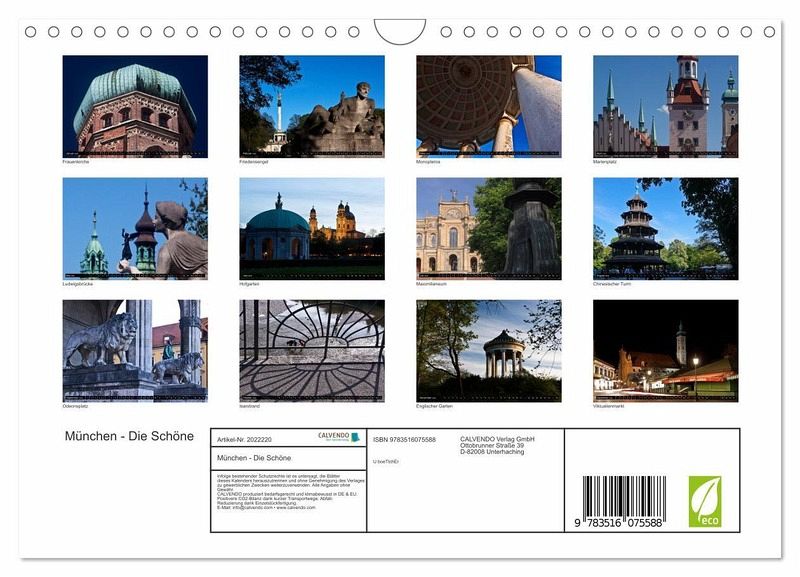The height and width of the screenshot is (577, 800).
Task: Select the Chinesischer Turm photo
Action: (665, 228)
